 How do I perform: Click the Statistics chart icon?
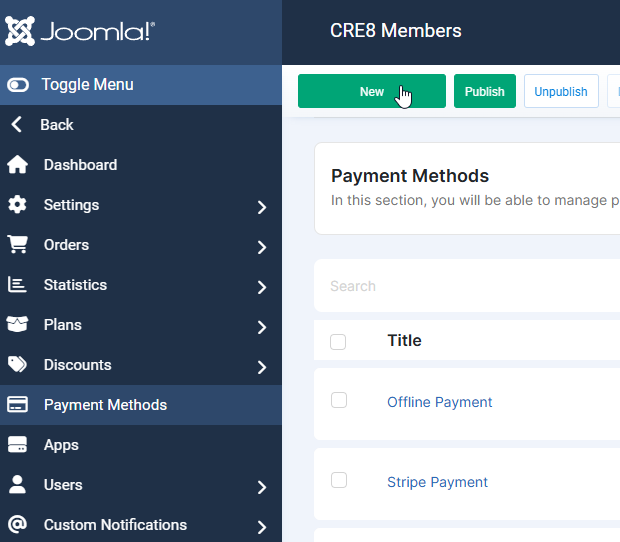(17, 285)
